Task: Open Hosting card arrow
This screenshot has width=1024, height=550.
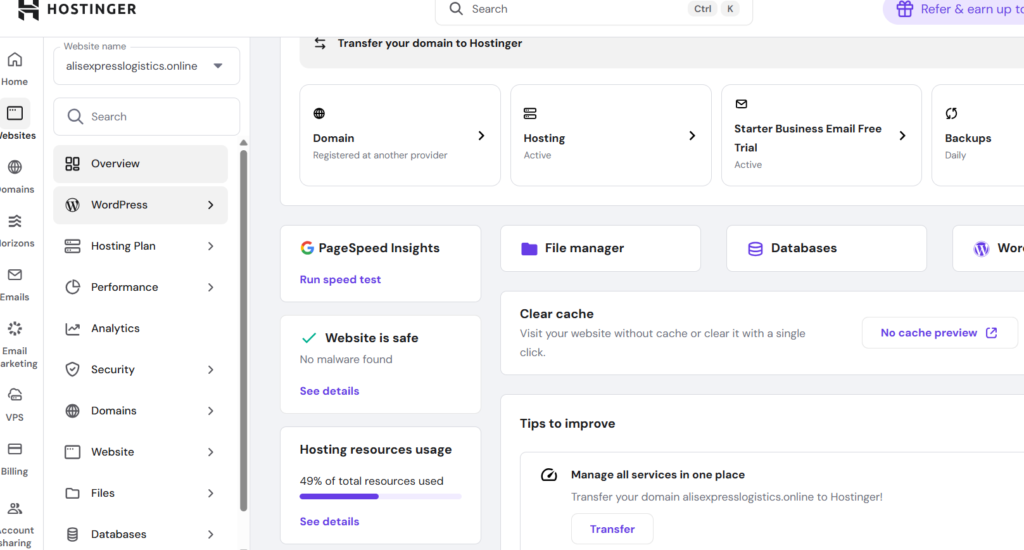Action: tap(692, 136)
